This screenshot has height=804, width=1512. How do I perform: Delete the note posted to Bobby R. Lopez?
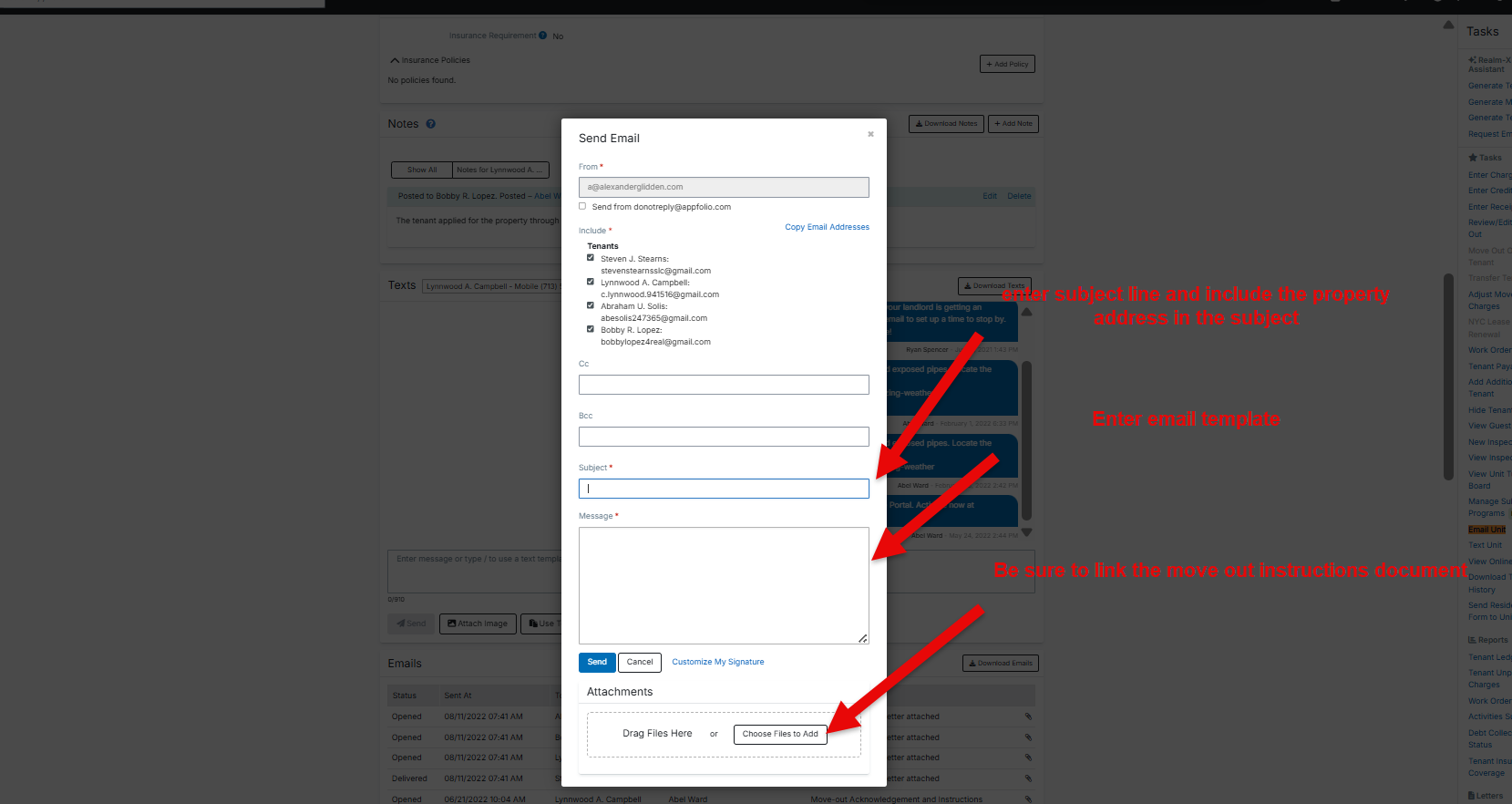click(1019, 196)
